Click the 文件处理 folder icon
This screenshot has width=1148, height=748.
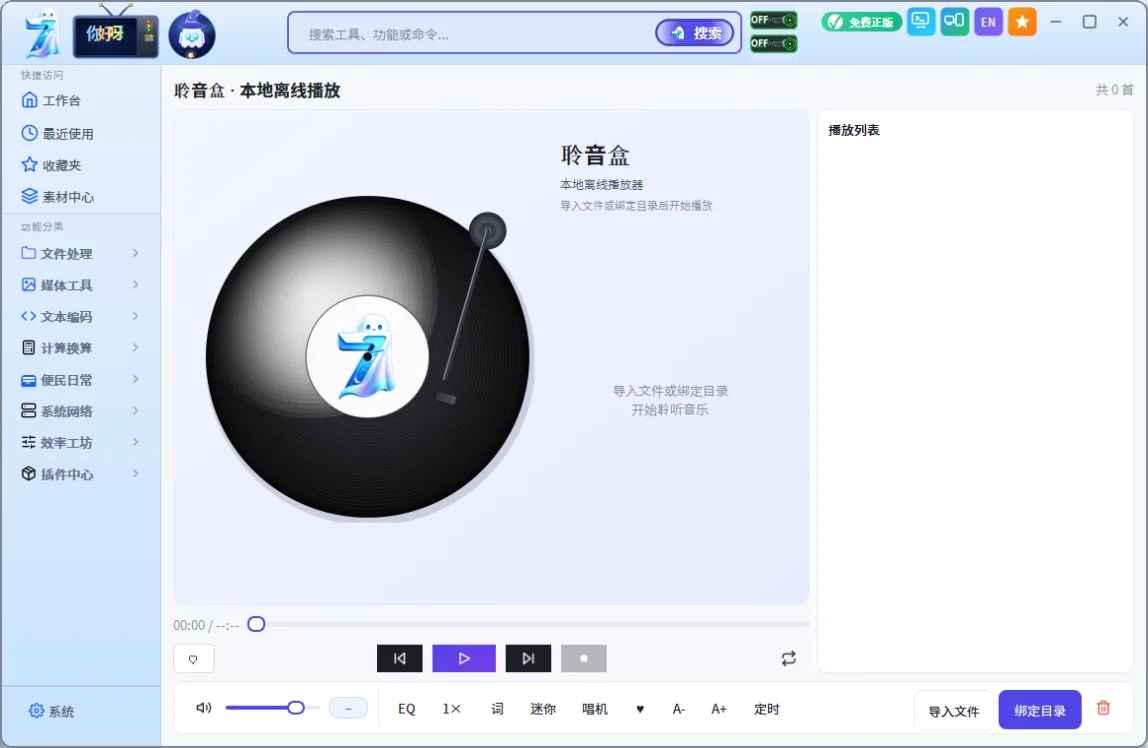pos(29,253)
